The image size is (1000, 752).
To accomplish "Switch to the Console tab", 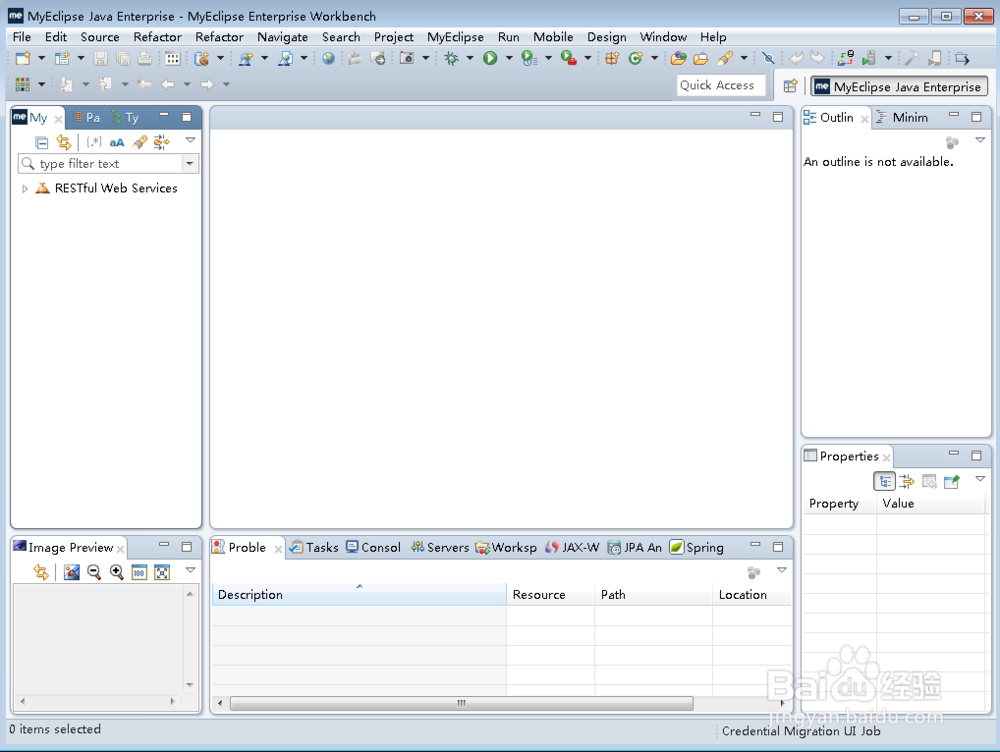I will [373, 547].
